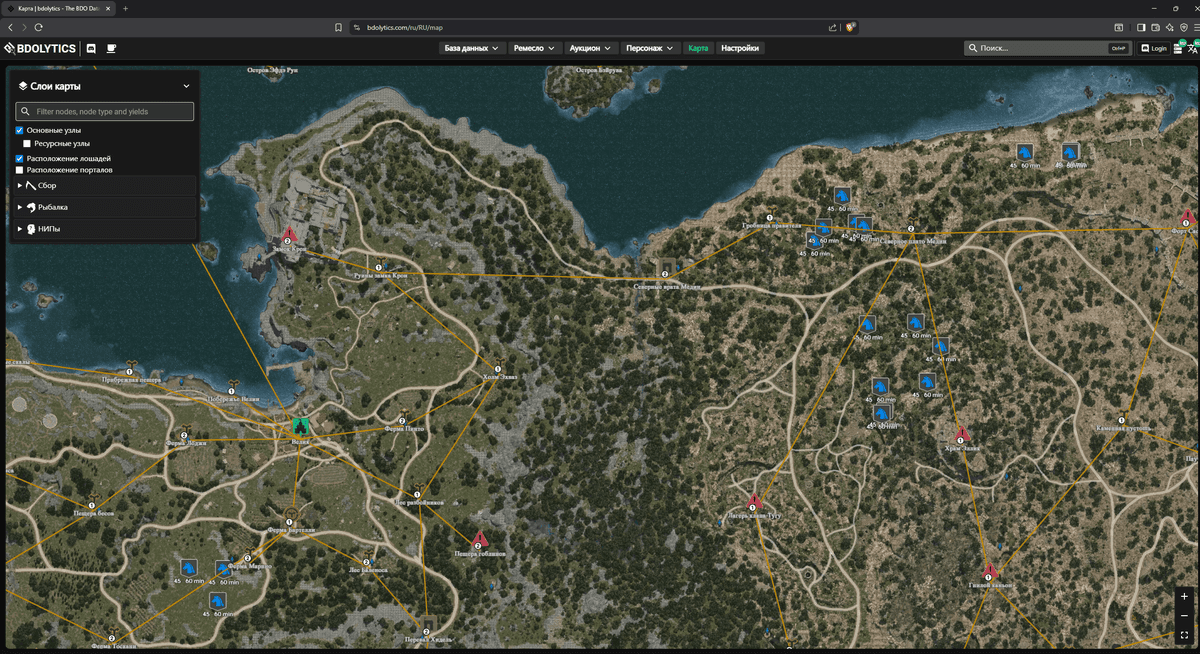Select the Северные врата Медии gate node
Image resolution: width=1200 pixels, height=654 pixels.
click(666, 268)
